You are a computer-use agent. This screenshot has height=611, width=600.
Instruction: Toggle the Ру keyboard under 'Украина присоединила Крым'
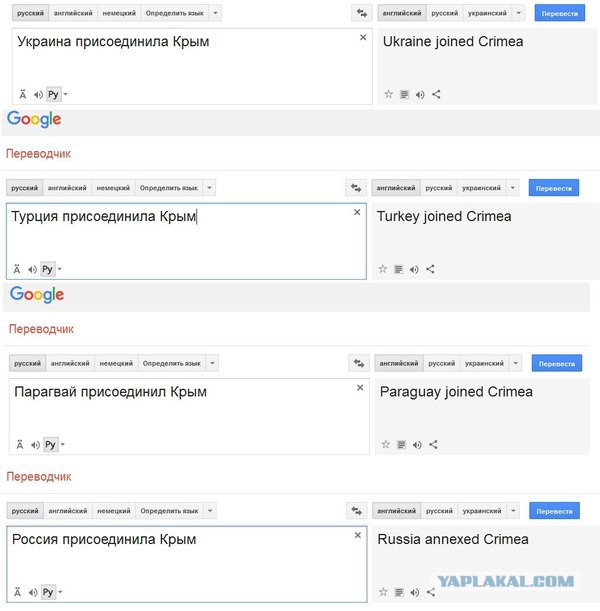[53, 94]
